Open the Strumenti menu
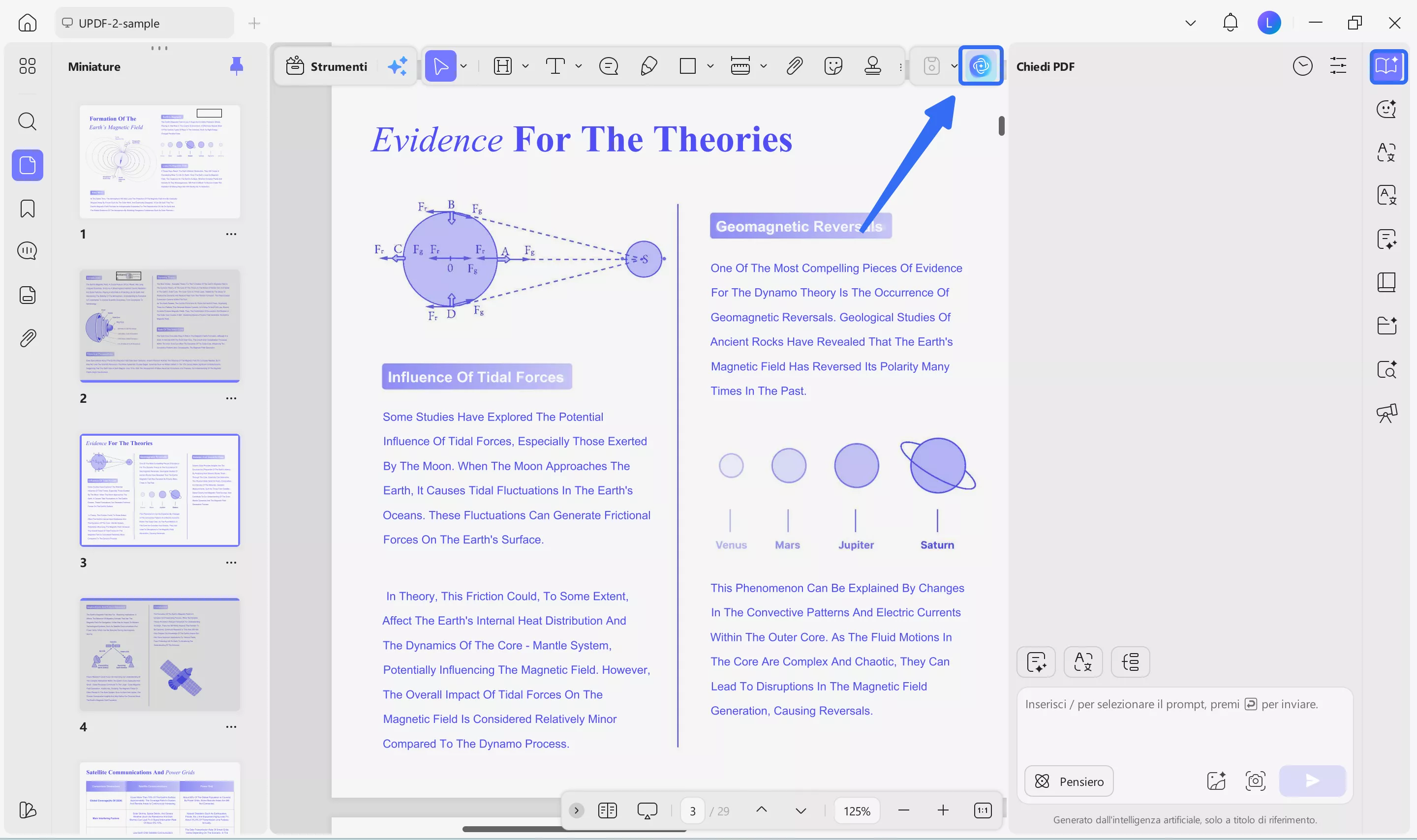The image size is (1417, 840). pos(328,66)
